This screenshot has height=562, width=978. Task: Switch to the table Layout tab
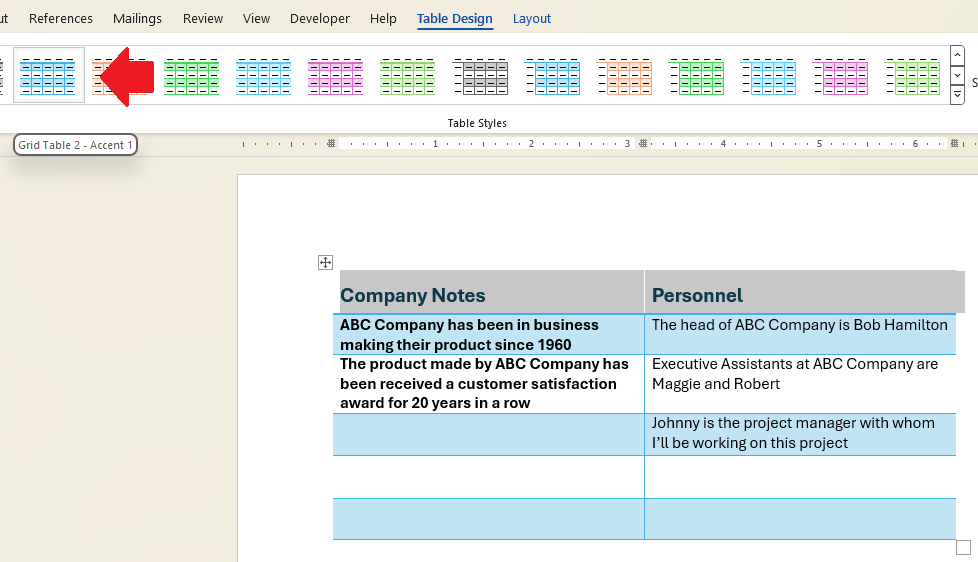click(531, 19)
